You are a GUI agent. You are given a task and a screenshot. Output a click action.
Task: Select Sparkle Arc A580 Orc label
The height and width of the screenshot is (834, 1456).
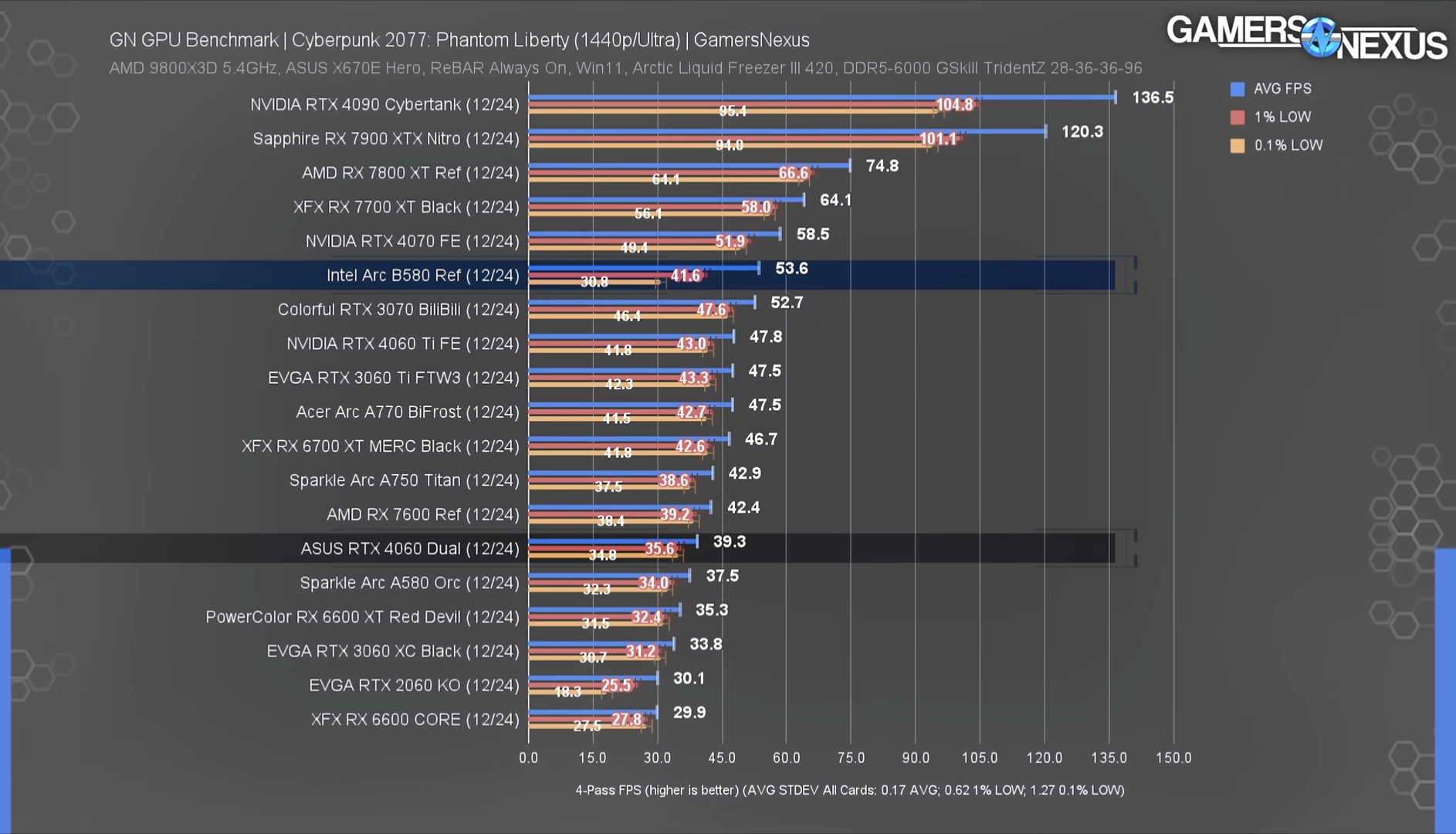click(410, 582)
